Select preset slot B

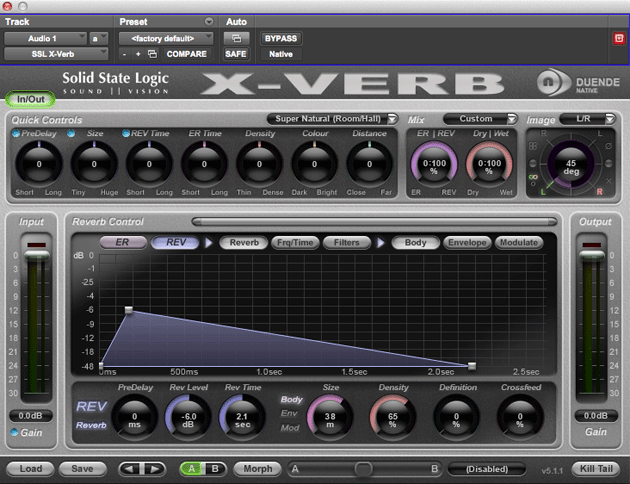(x=215, y=469)
